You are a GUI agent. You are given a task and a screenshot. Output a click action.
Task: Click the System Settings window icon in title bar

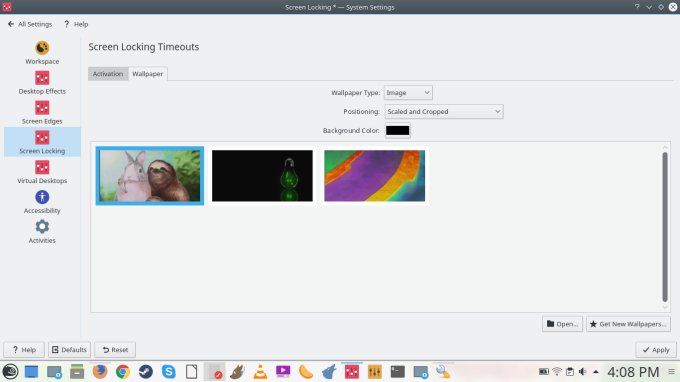[x=7, y=7]
